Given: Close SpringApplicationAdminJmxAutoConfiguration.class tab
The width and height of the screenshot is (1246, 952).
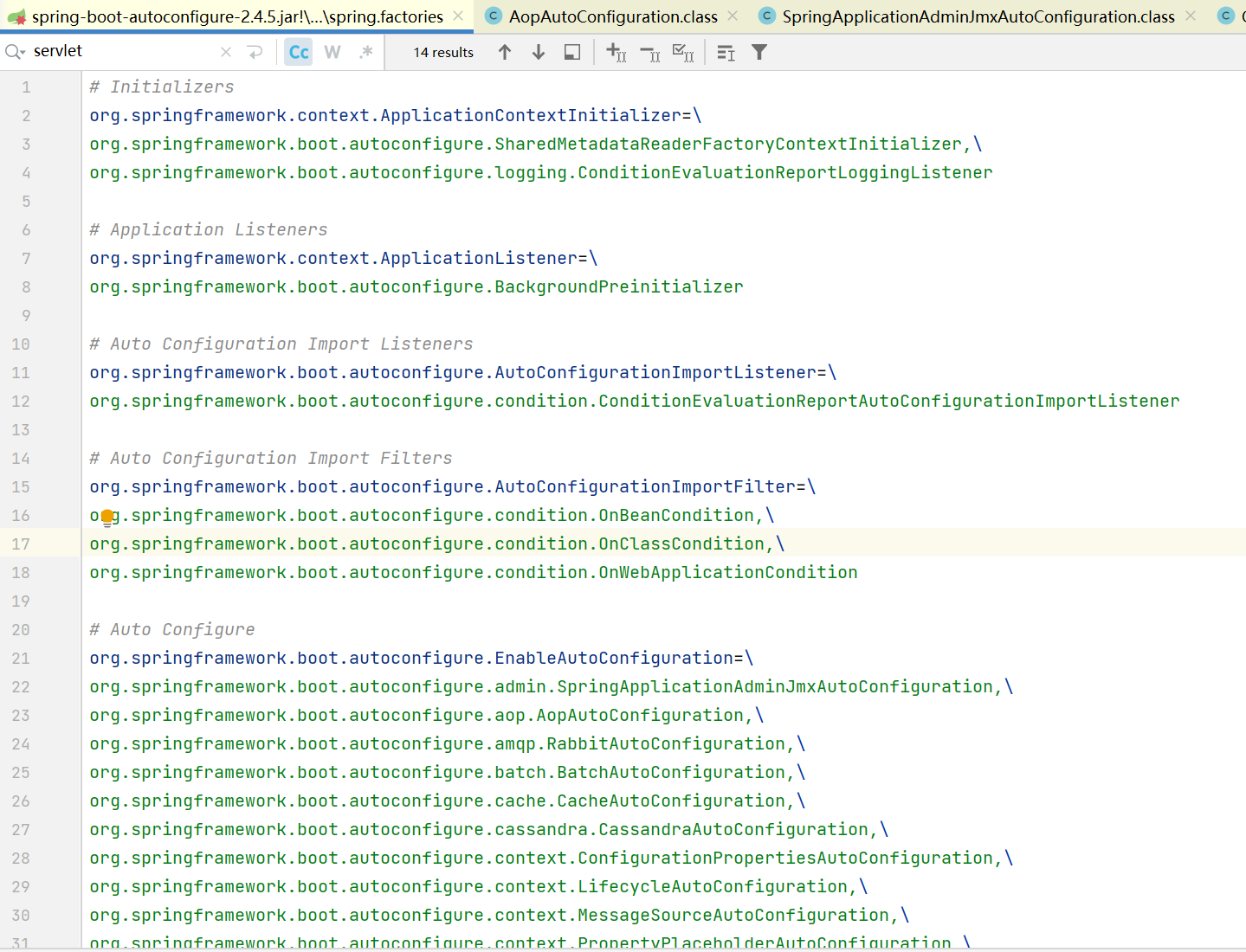Looking at the screenshot, I should (1191, 16).
